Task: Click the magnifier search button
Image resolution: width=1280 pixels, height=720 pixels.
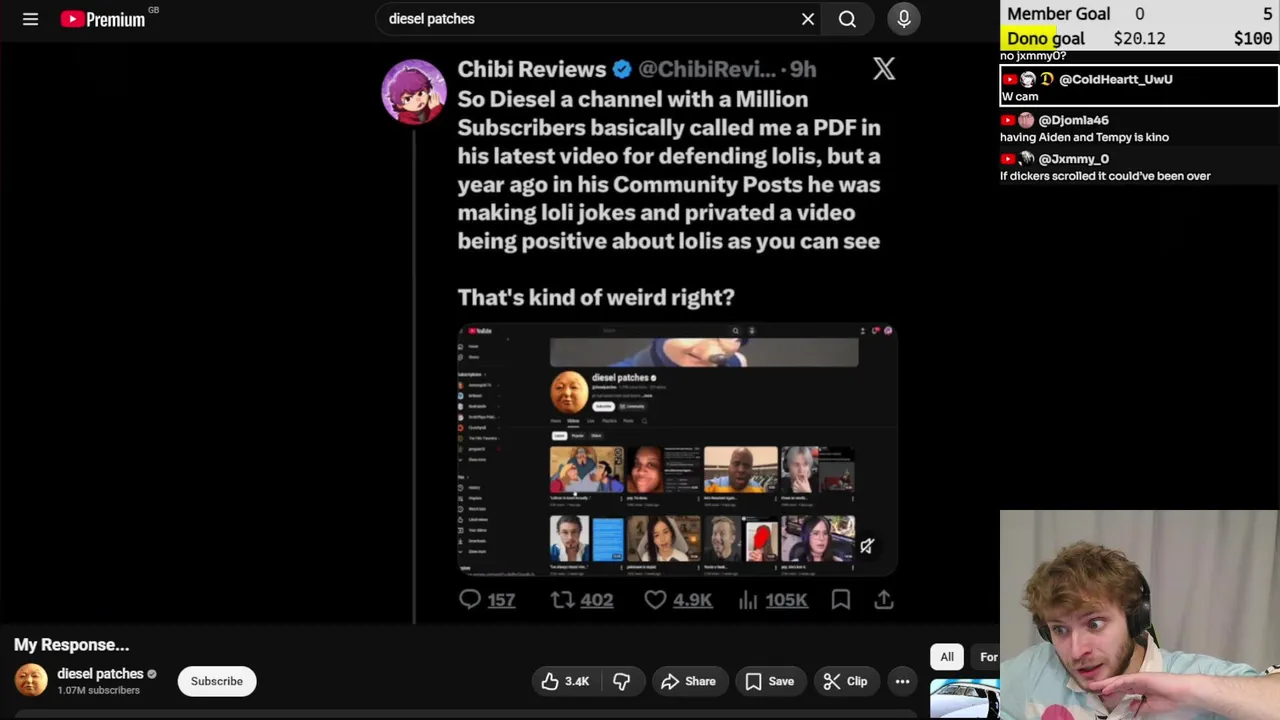Action: [x=847, y=19]
